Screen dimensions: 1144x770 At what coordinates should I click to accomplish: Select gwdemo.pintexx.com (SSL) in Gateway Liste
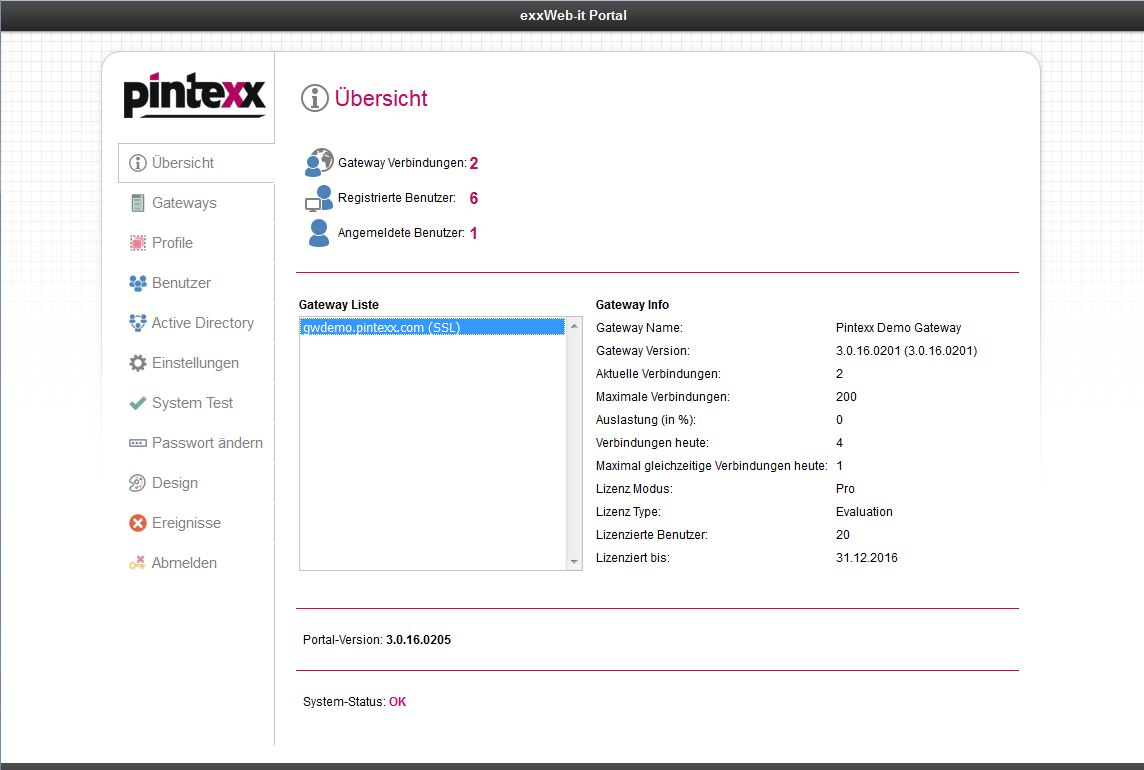[x=381, y=327]
